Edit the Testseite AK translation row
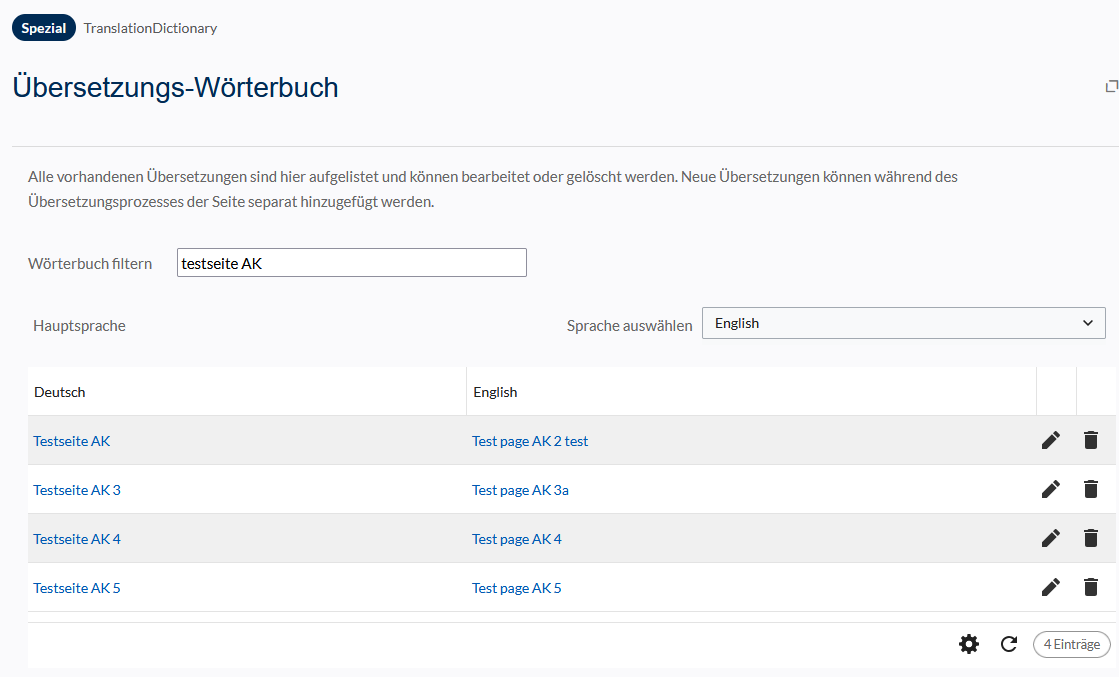This screenshot has height=677, width=1119. pyautogui.click(x=1050, y=440)
